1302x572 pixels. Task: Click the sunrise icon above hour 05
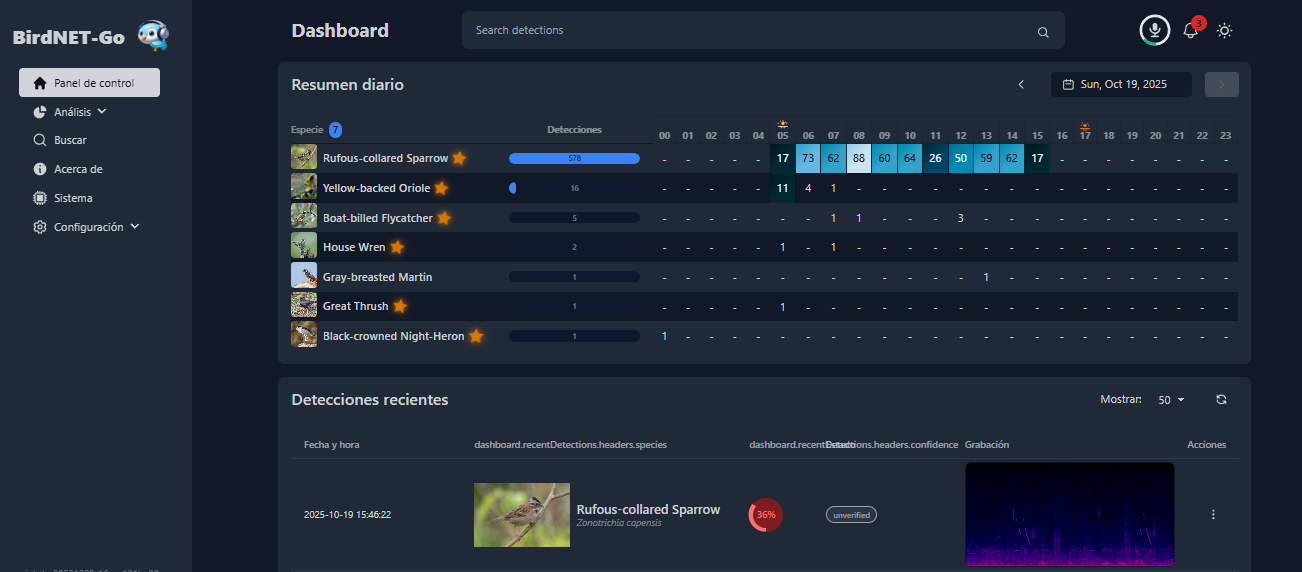click(783, 124)
